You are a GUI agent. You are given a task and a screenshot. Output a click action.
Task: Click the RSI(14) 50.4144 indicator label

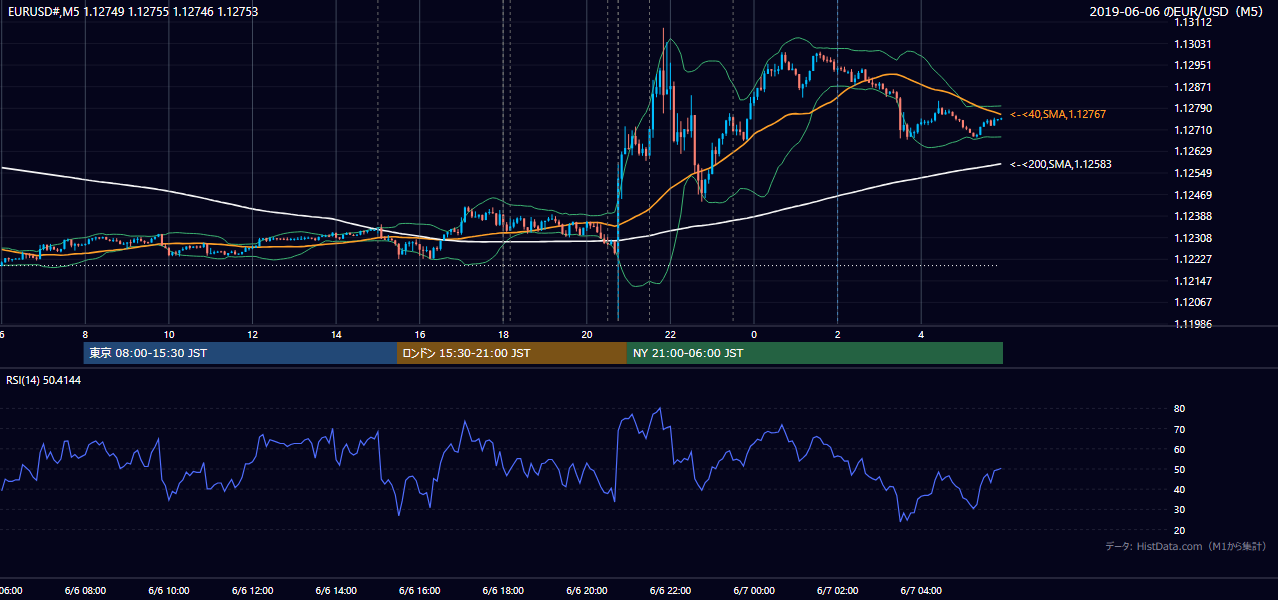pyautogui.click(x=43, y=381)
